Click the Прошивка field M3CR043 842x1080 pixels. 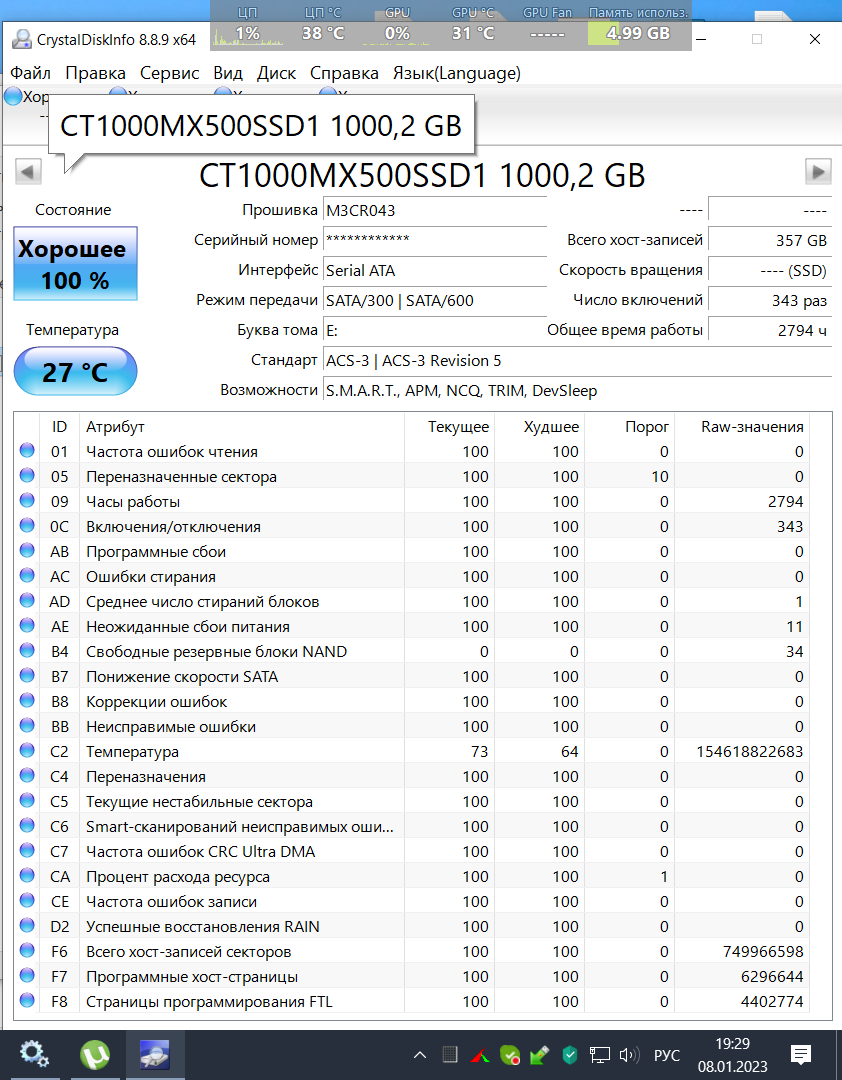tap(434, 211)
